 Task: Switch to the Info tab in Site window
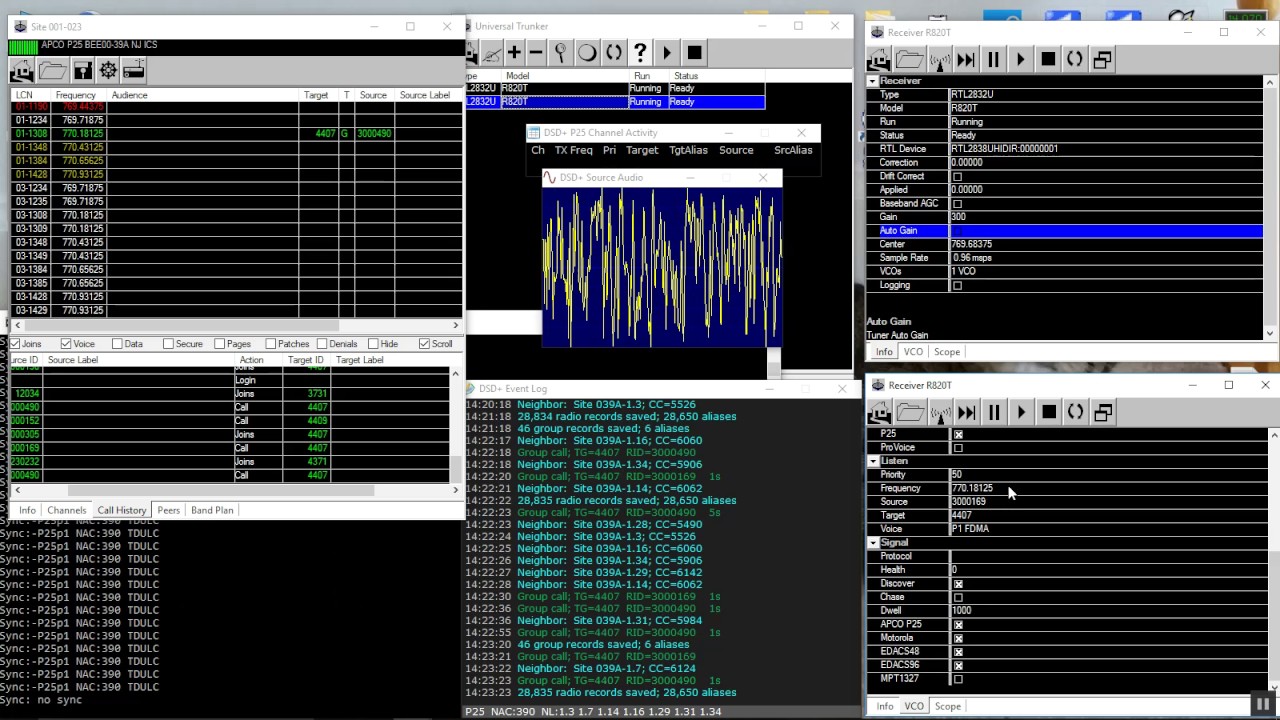(x=27, y=510)
